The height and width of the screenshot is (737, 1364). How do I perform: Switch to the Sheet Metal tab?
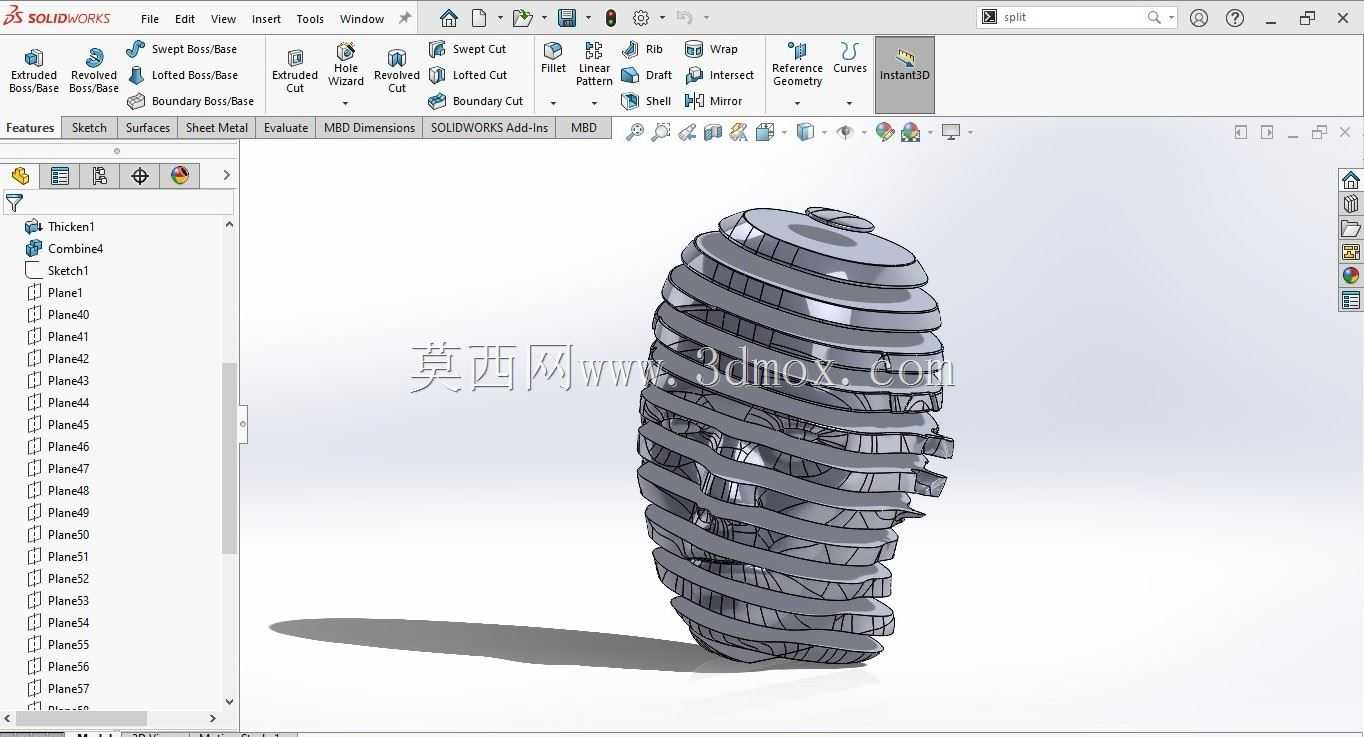tap(217, 127)
